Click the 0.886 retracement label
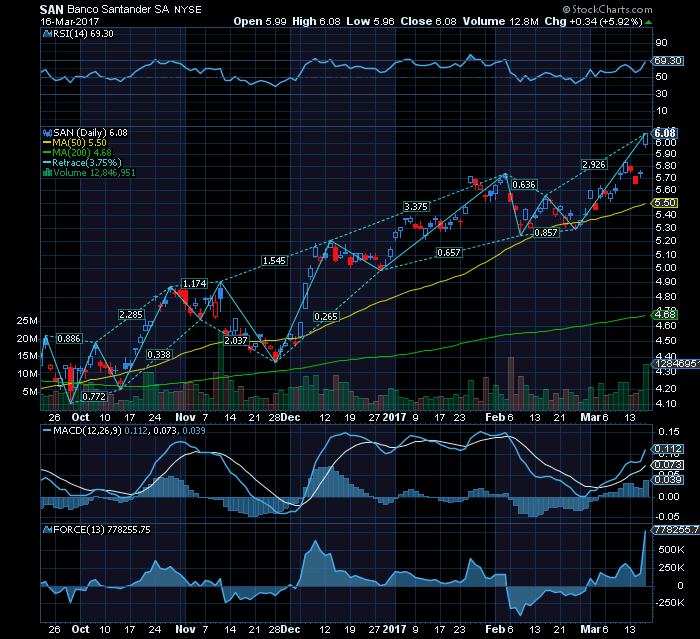This screenshot has height=639, width=700. 69,338
